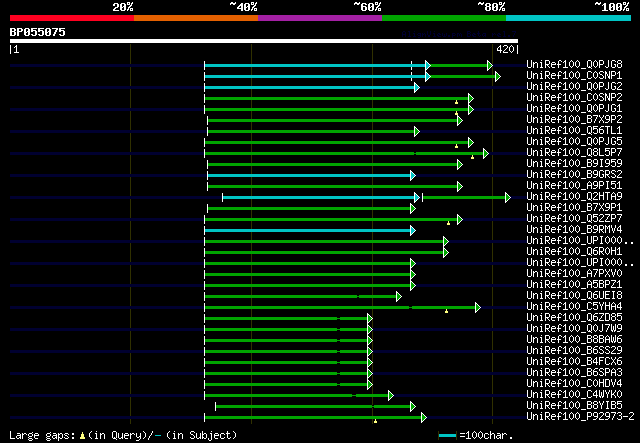Choose the UniRef100_B7X9P1 subject name
Screen dimensions: 640x443
pyautogui.click(x=574, y=207)
